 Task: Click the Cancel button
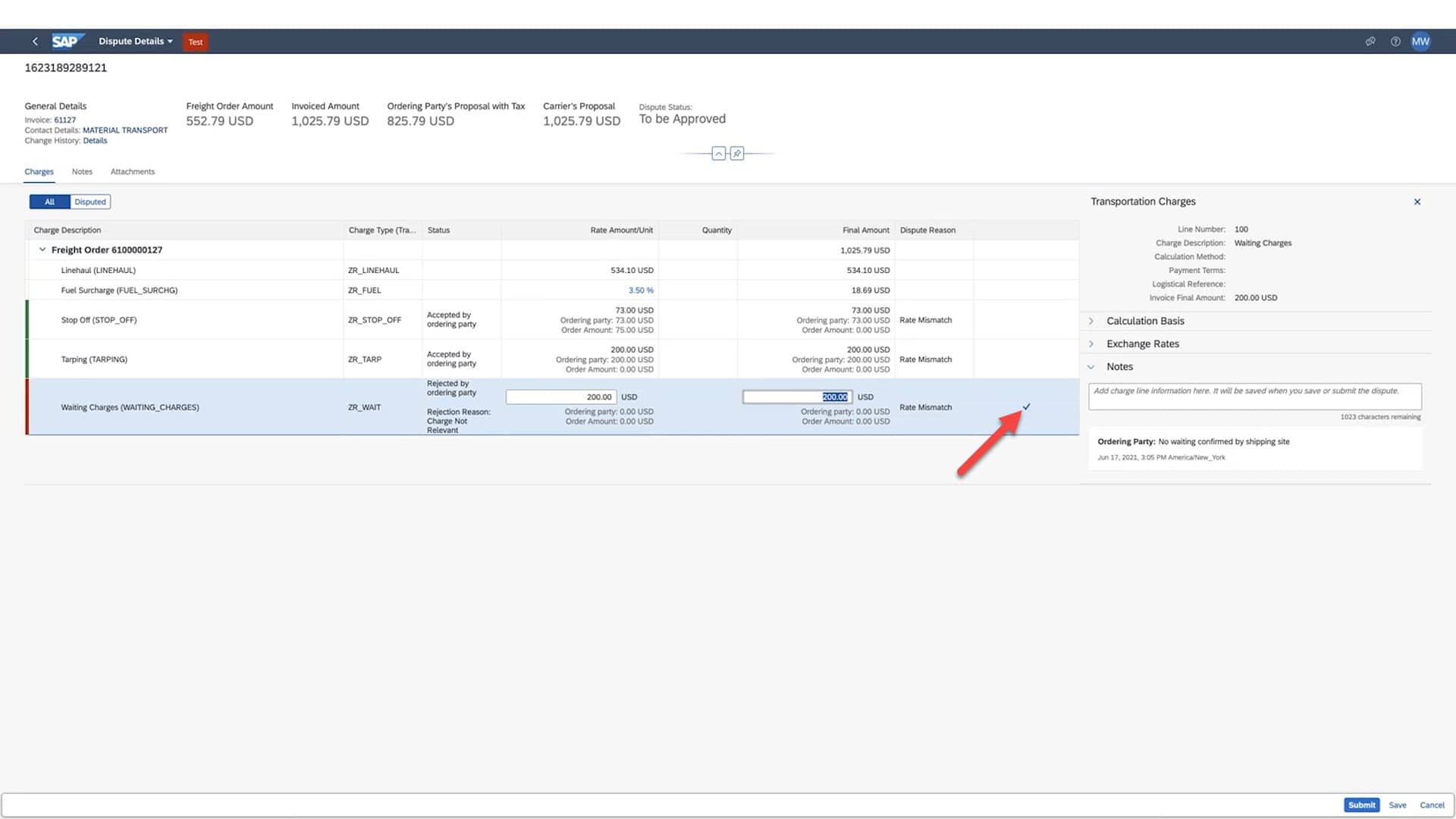(x=1432, y=805)
